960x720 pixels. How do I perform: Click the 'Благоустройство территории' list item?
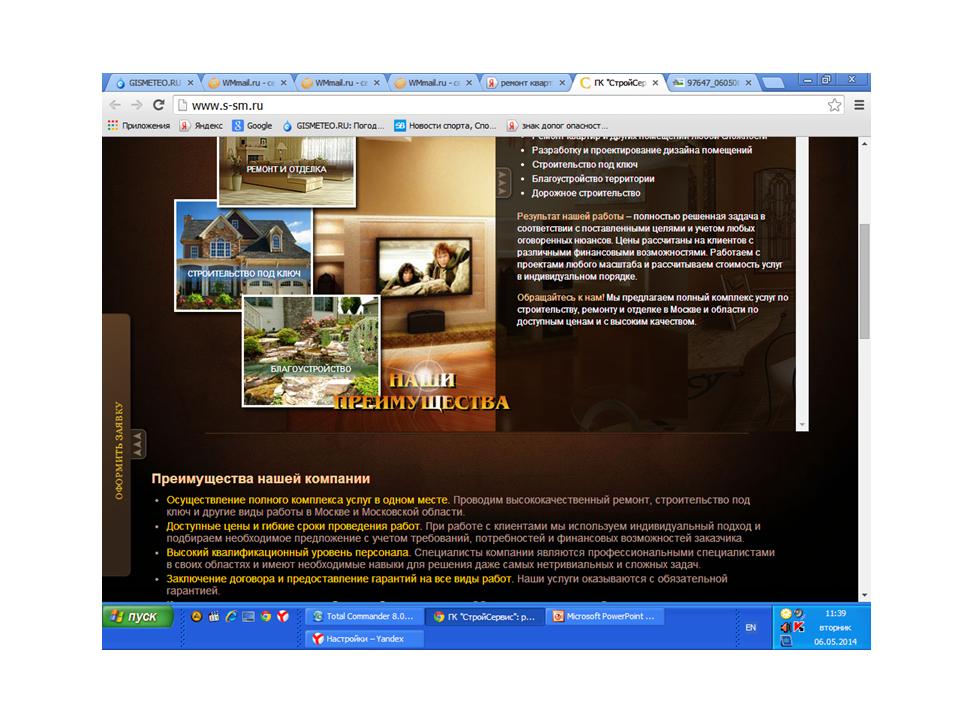[593, 179]
